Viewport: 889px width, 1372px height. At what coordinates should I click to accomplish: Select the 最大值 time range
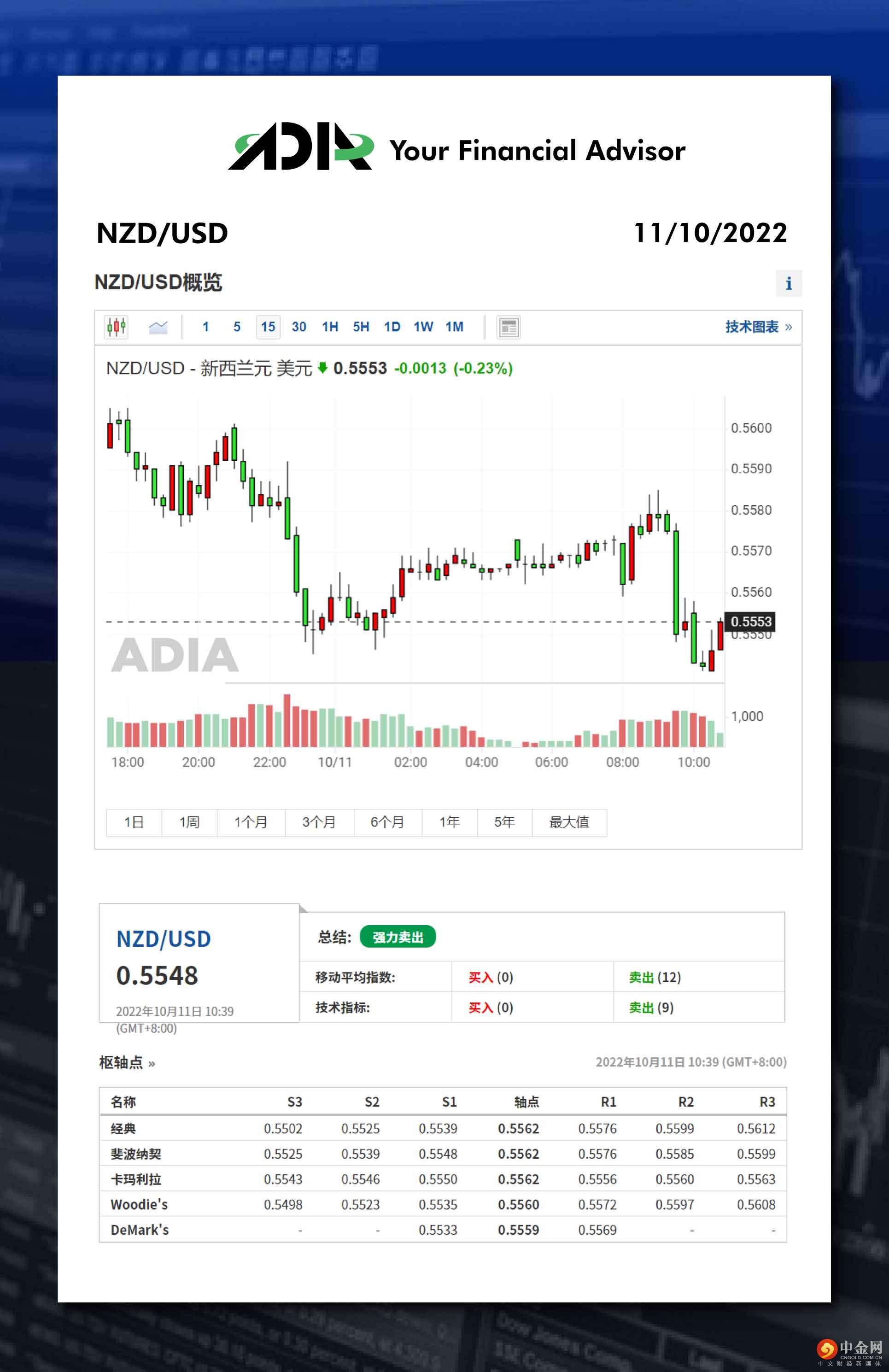click(568, 821)
